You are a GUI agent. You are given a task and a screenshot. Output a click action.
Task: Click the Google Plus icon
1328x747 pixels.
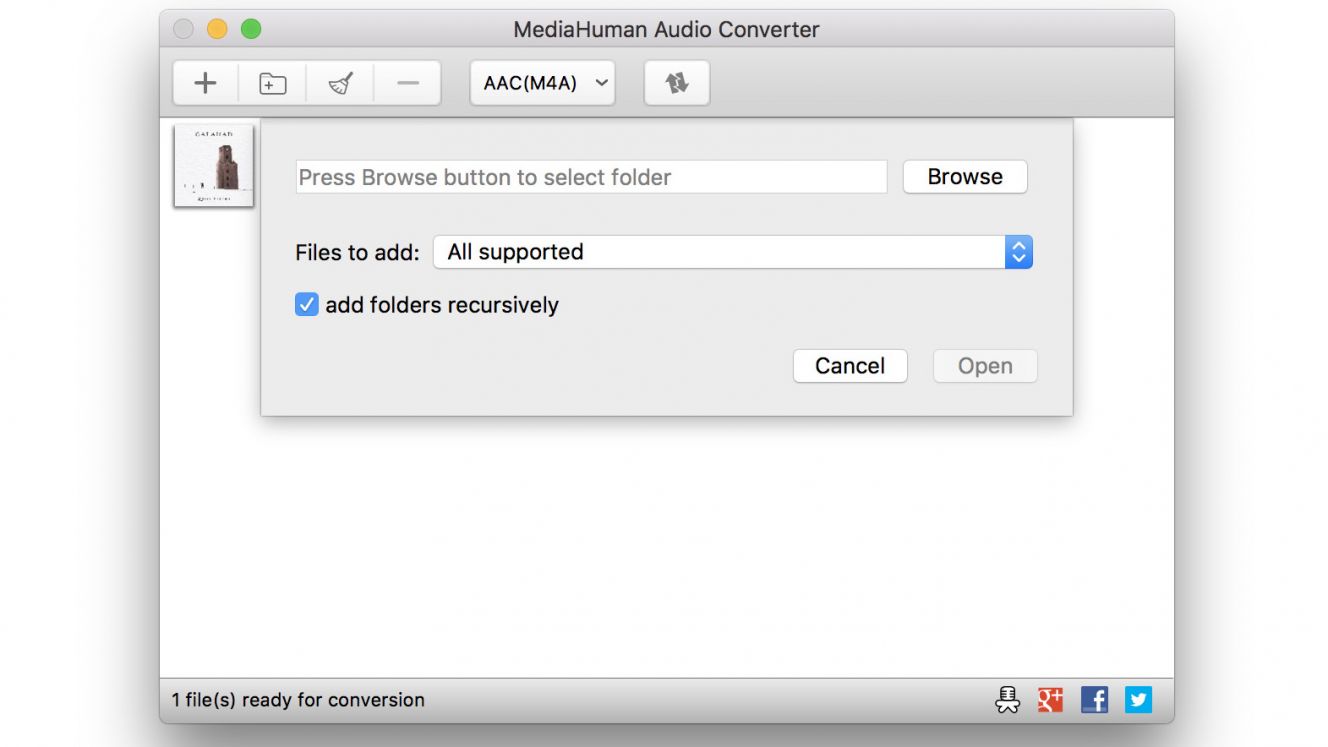click(1050, 699)
